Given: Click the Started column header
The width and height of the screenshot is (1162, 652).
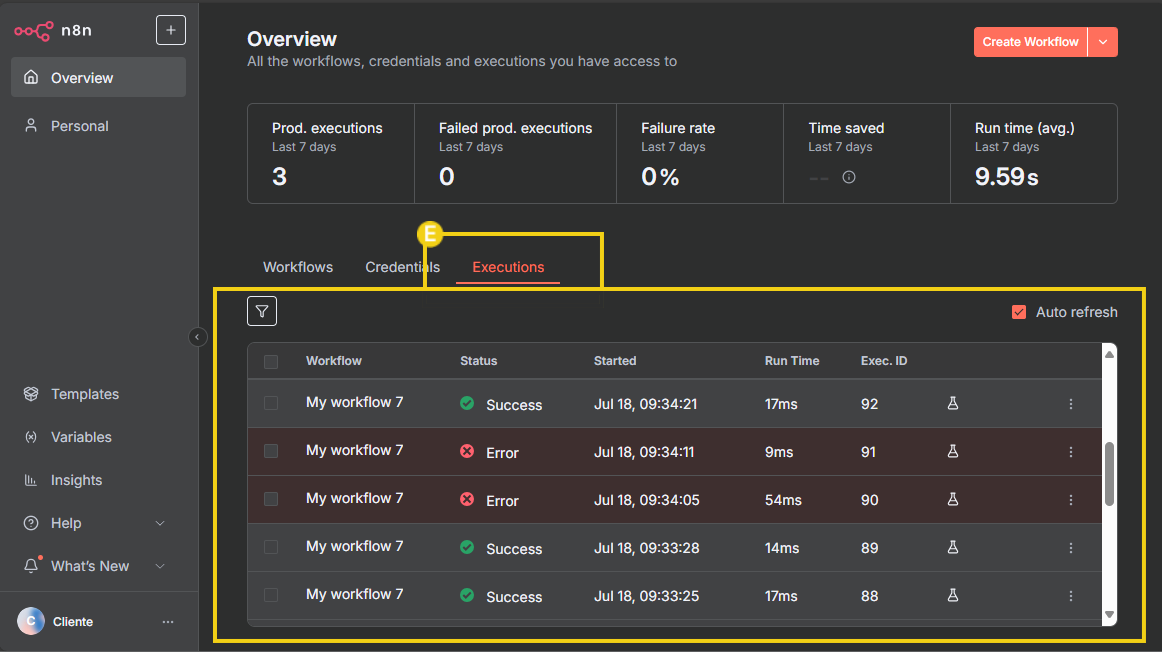Looking at the screenshot, I should (615, 361).
